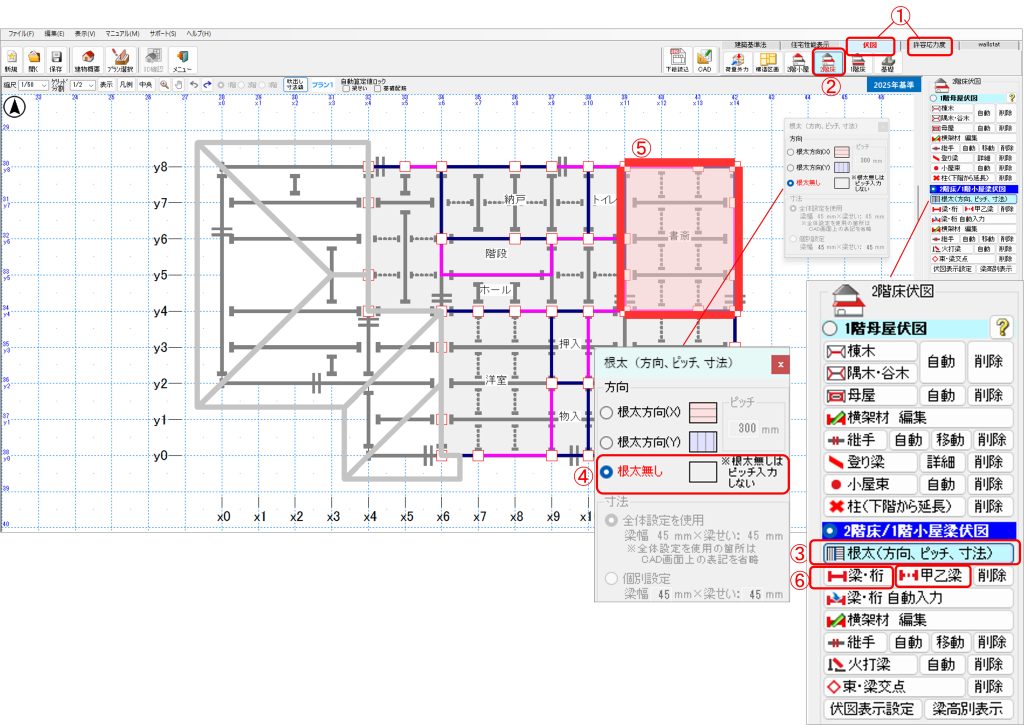Click the magnifier zoom tool icon
This screenshot has height=725, width=1024.
pos(165,85)
